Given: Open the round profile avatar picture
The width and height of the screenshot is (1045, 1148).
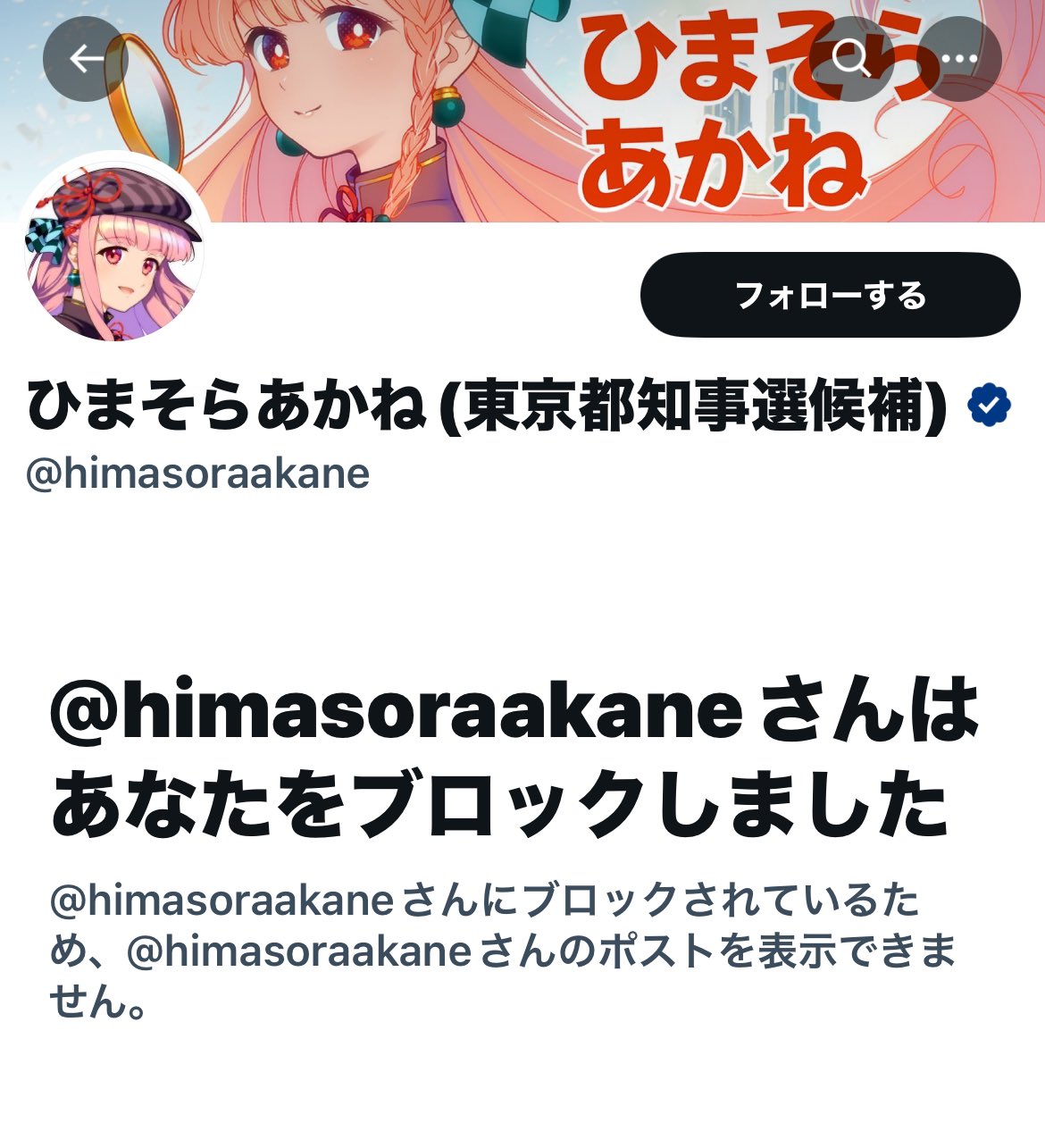Looking at the screenshot, I should pyautogui.click(x=115, y=253).
